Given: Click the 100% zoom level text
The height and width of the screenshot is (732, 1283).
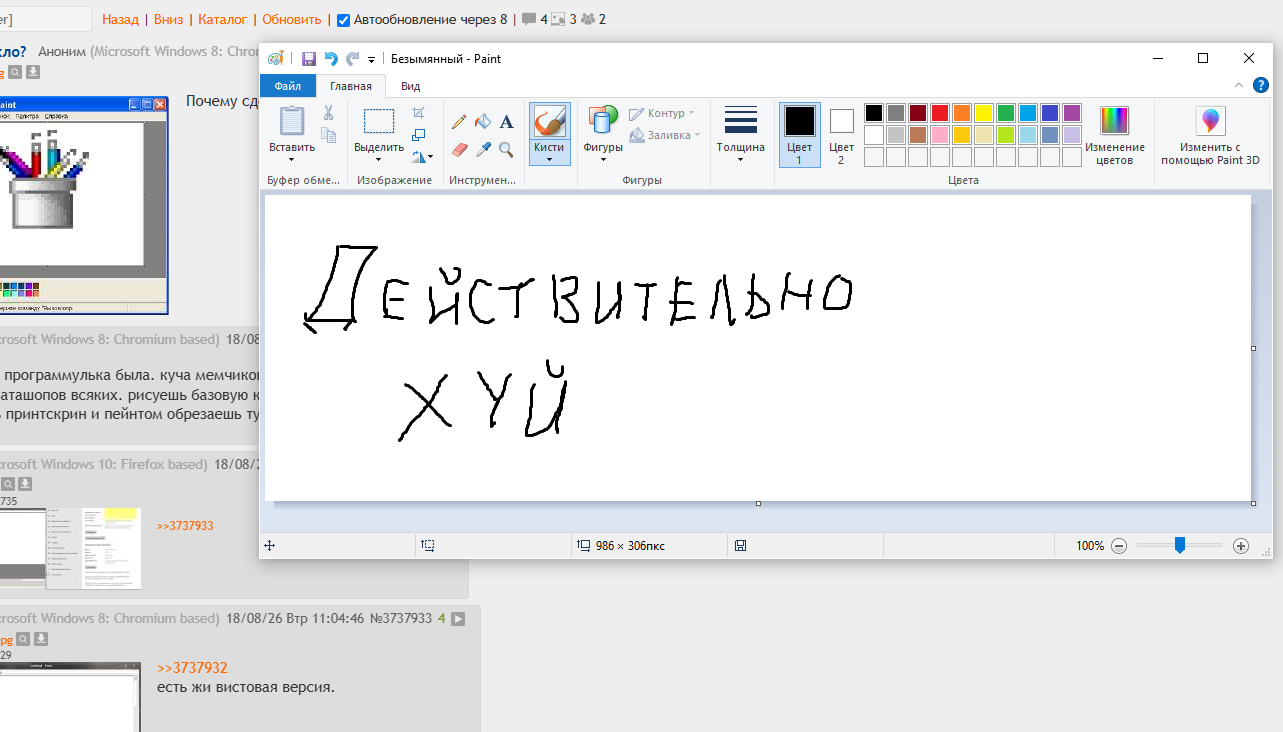Looking at the screenshot, I should click(1090, 546).
